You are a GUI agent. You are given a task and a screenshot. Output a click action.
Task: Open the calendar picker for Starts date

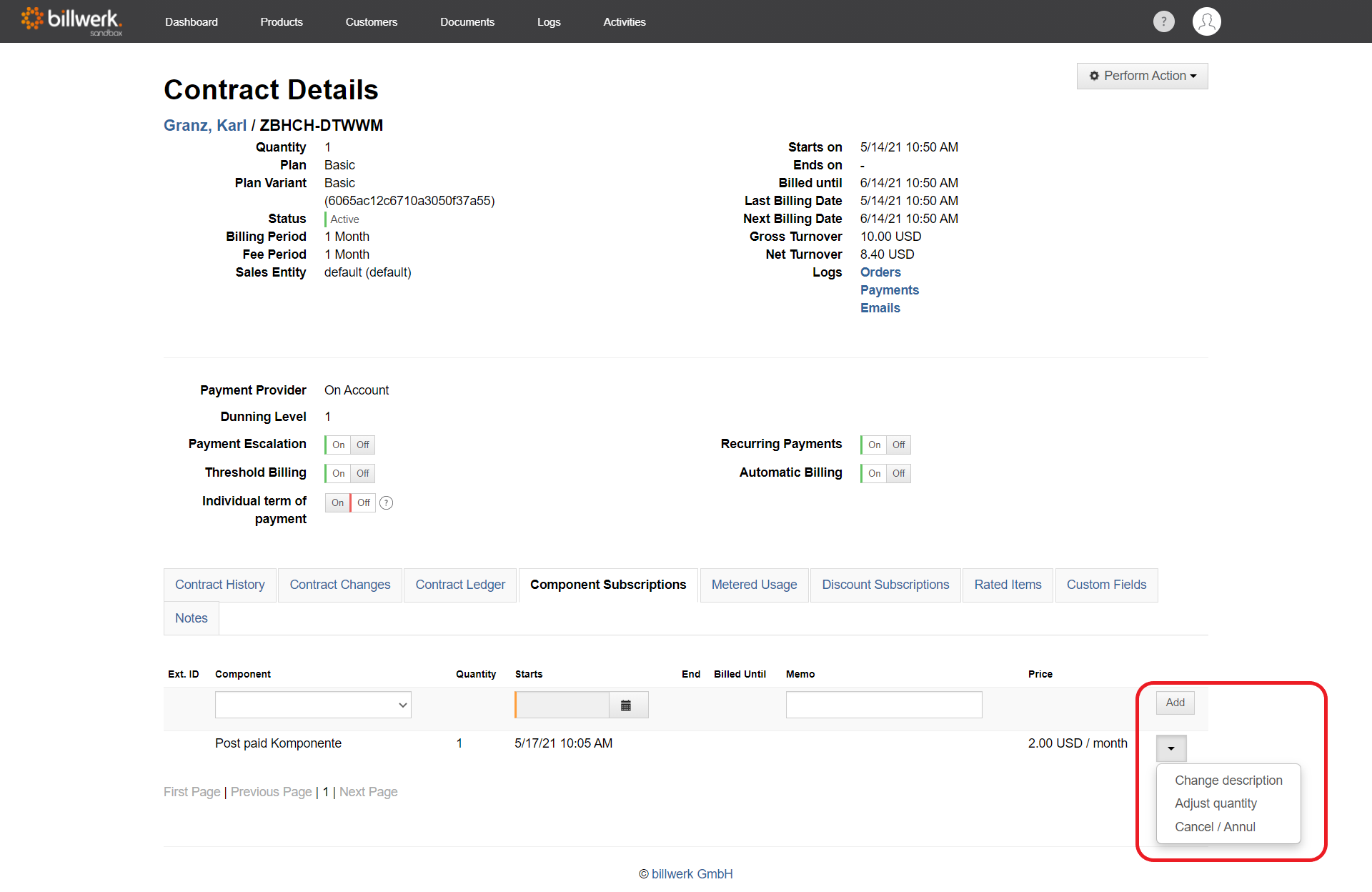(627, 705)
